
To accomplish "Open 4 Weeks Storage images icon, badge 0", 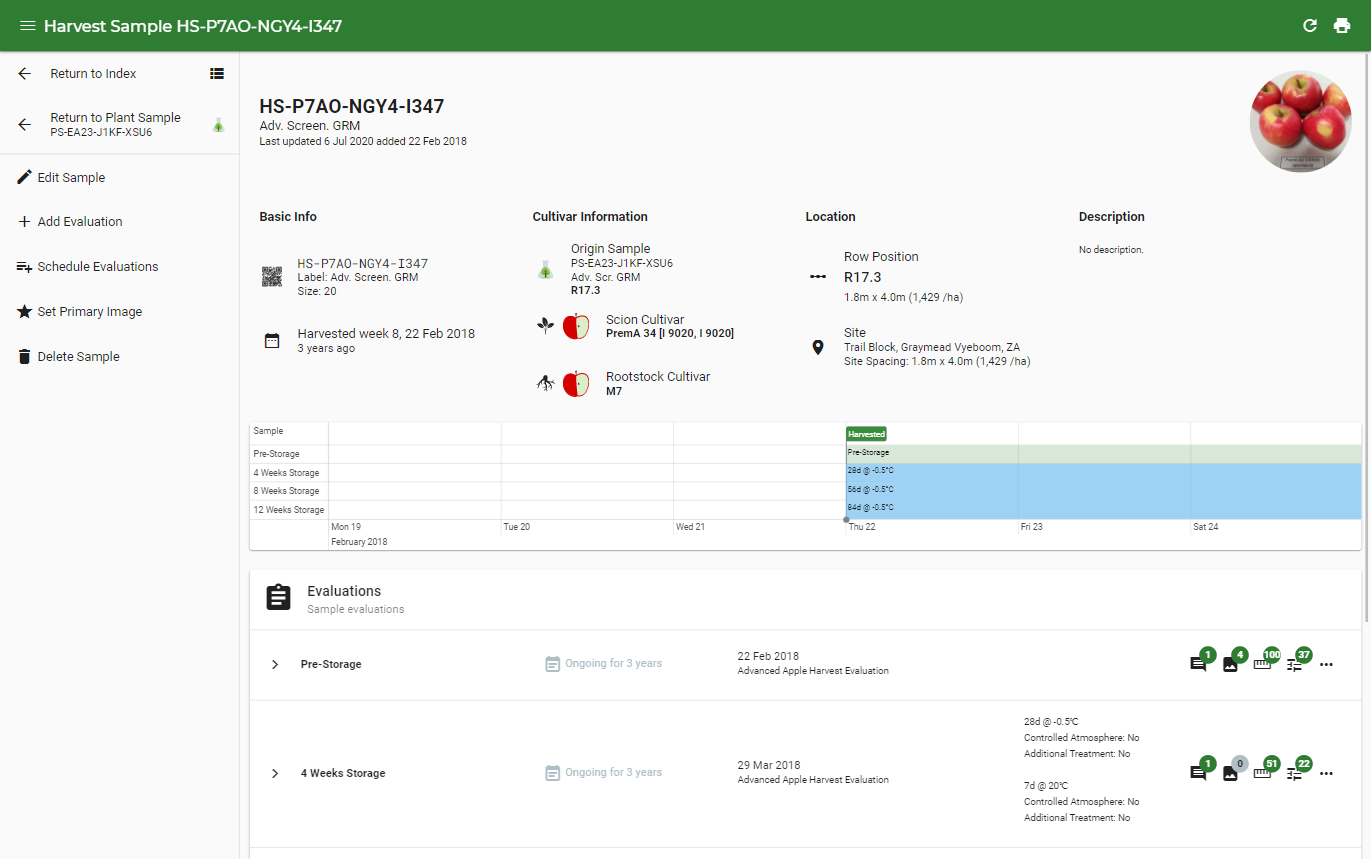I will [1230, 773].
